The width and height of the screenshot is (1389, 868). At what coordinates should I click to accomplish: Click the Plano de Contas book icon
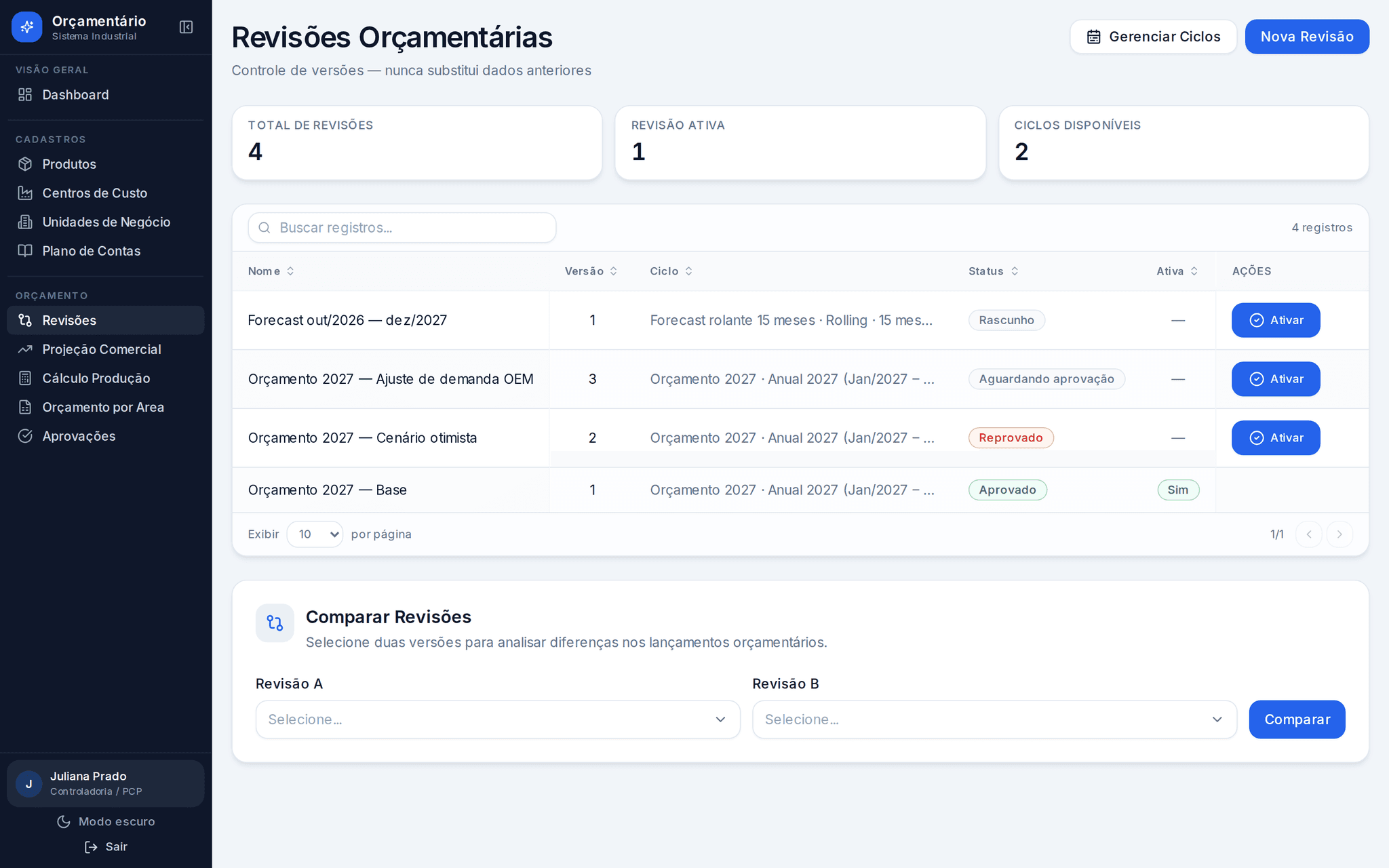coord(25,251)
